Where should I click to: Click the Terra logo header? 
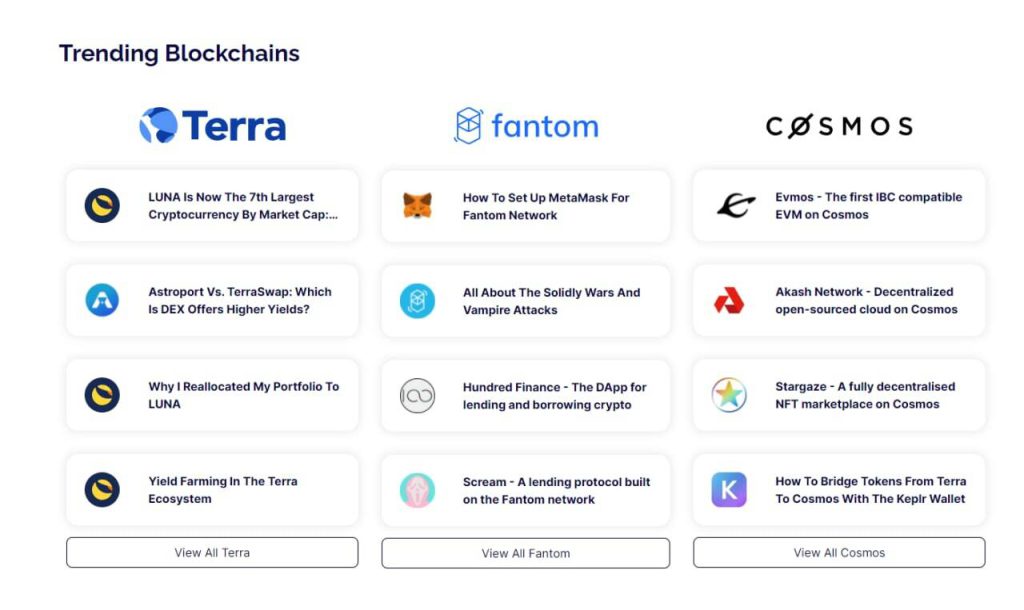[x=212, y=125]
